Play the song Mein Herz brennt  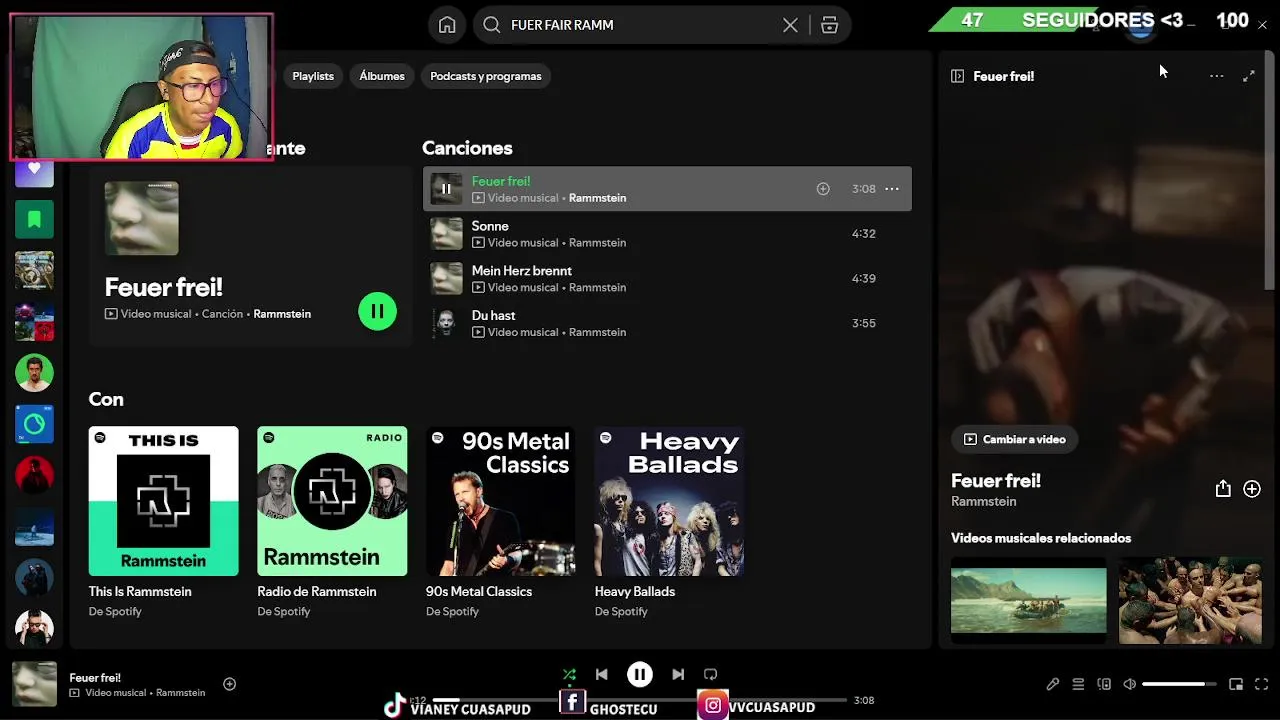point(667,278)
